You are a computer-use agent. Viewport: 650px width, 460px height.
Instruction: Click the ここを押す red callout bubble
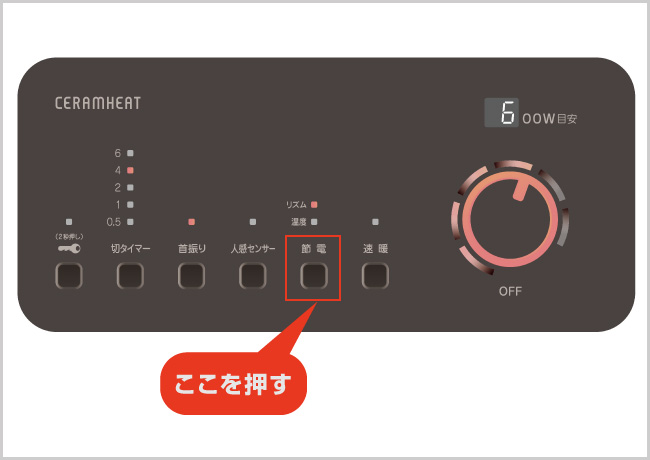click(x=233, y=384)
